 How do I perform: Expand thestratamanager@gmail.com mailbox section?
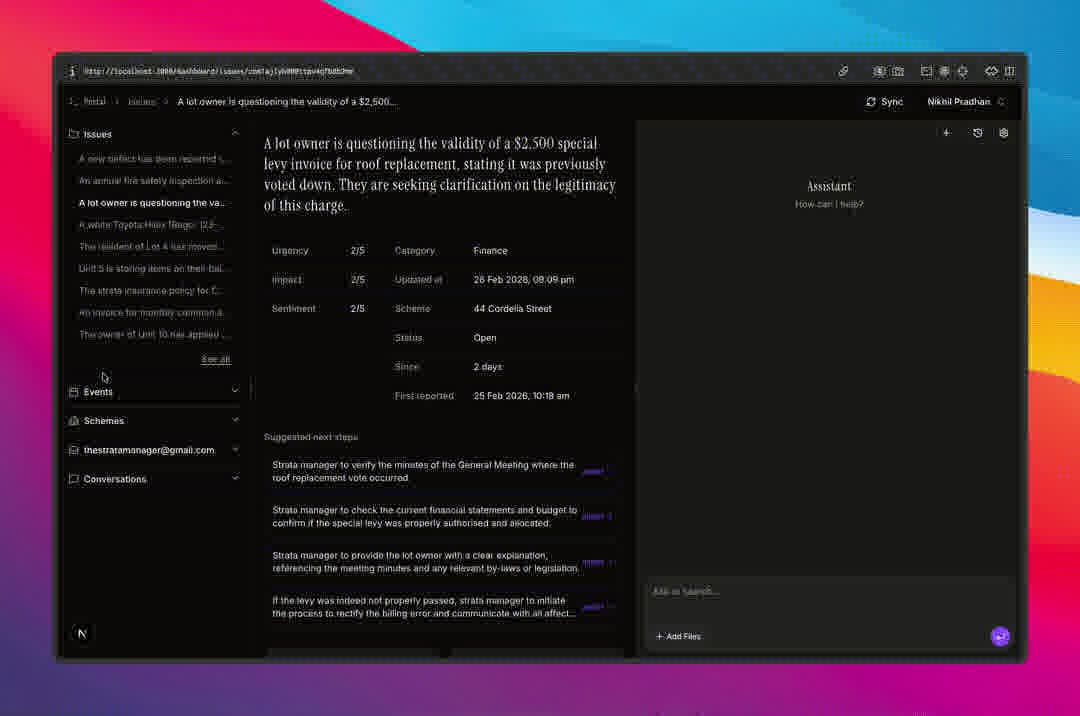click(235, 450)
